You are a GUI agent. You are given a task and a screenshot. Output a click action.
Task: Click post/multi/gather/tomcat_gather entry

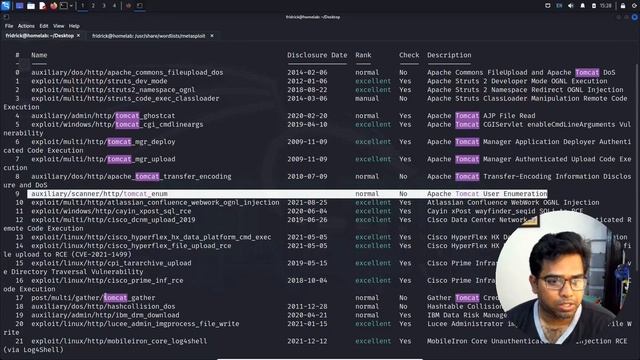point(93,298)
